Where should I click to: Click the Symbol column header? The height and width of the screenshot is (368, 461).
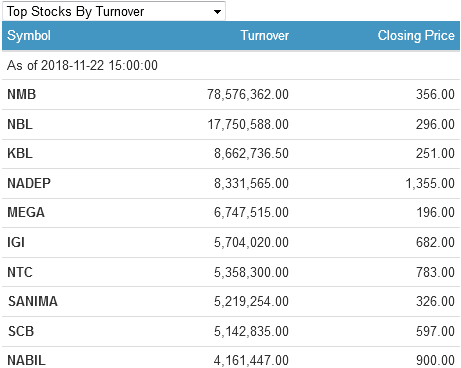29,35
